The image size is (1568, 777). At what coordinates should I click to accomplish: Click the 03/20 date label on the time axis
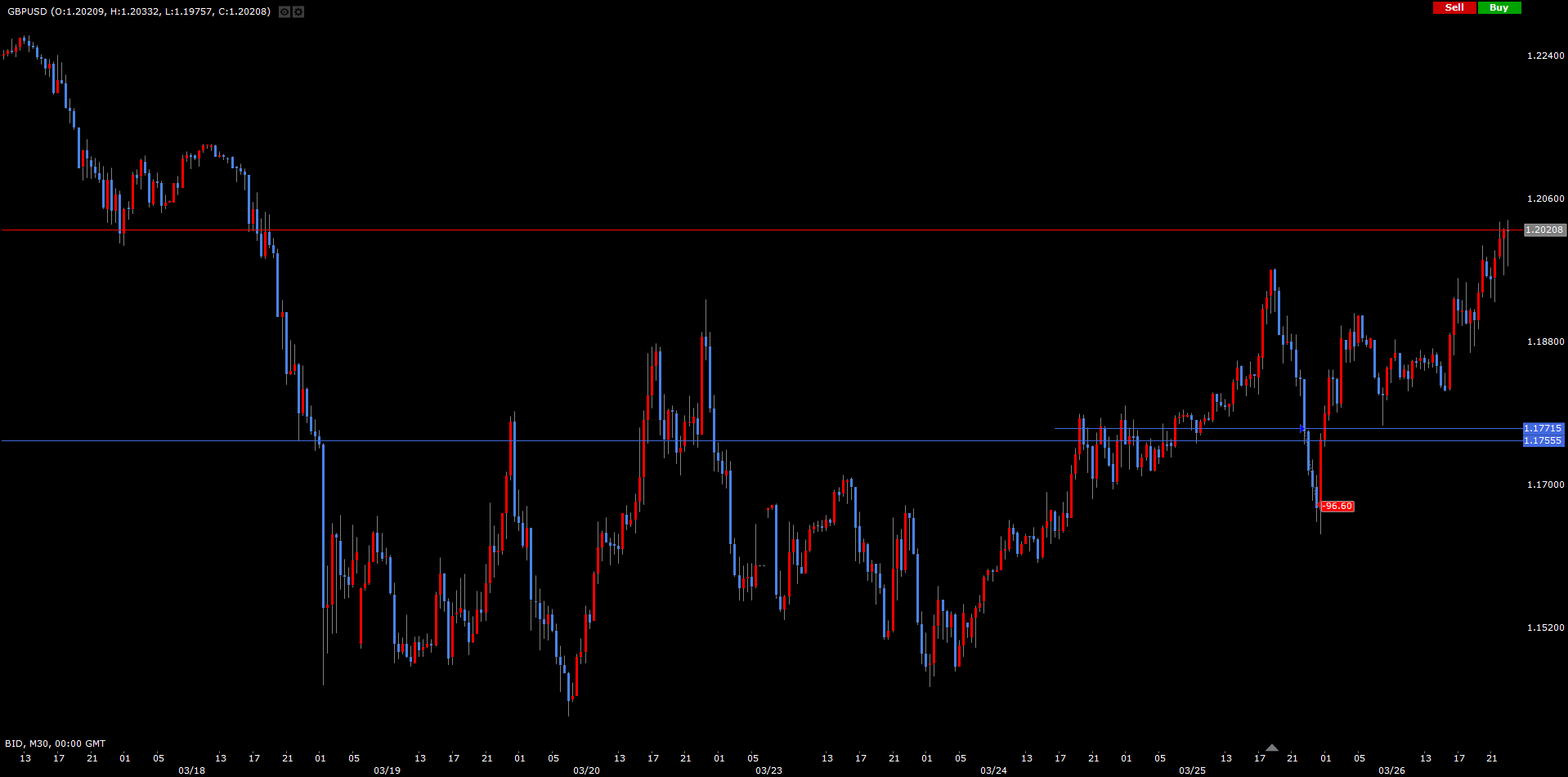[x=586, y=770]
